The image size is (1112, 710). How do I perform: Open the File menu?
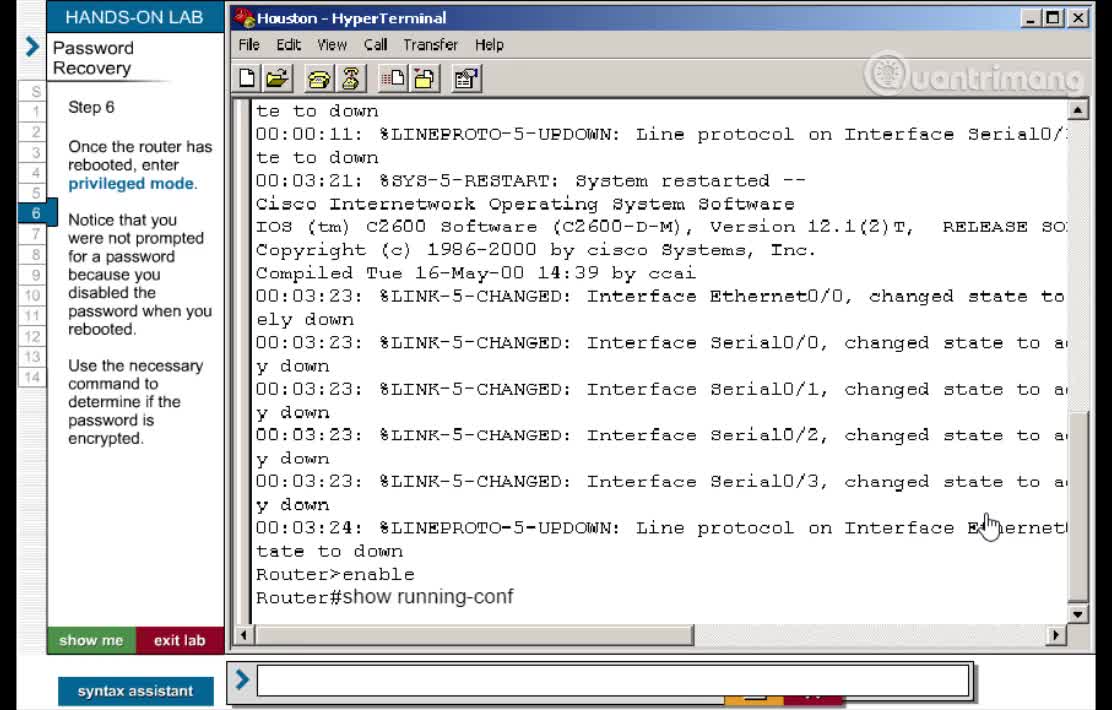(x=249, y=45)
